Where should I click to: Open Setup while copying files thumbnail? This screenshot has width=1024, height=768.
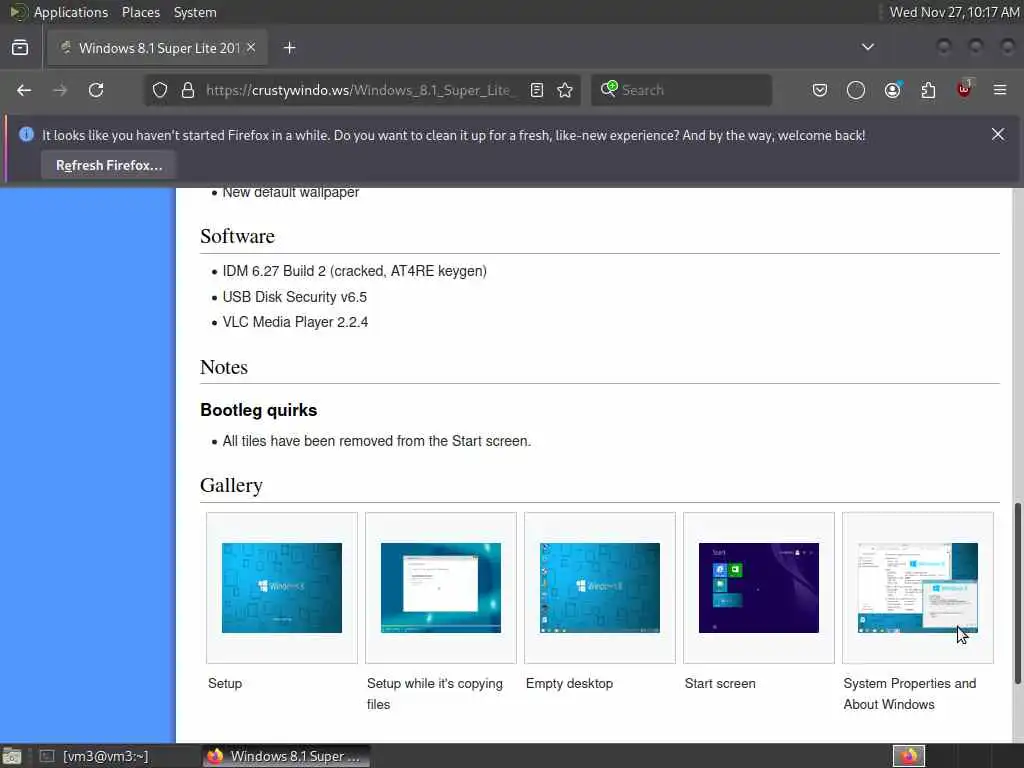click(x=441, y=588)
